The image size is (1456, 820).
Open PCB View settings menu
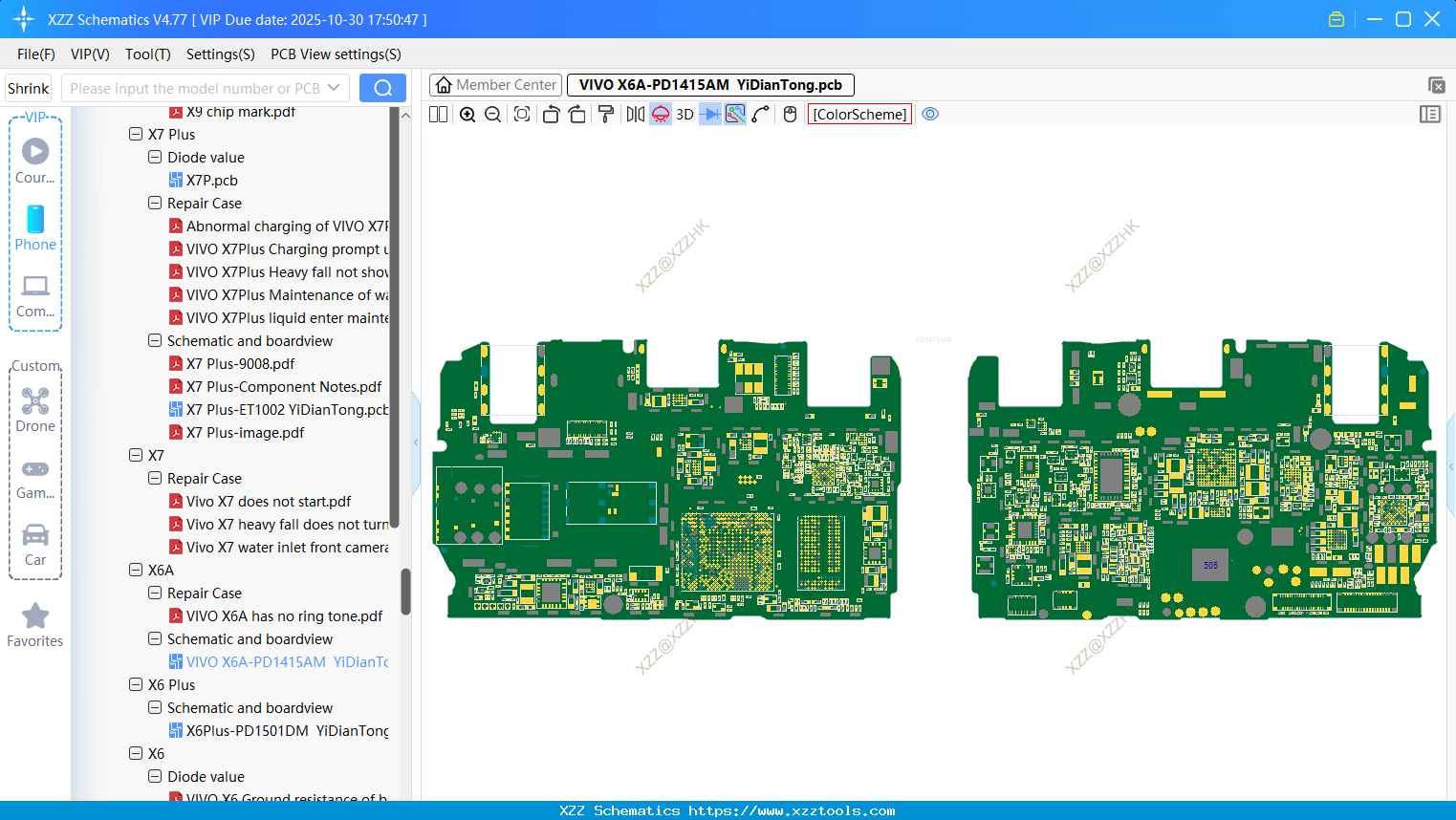point(336,54)
